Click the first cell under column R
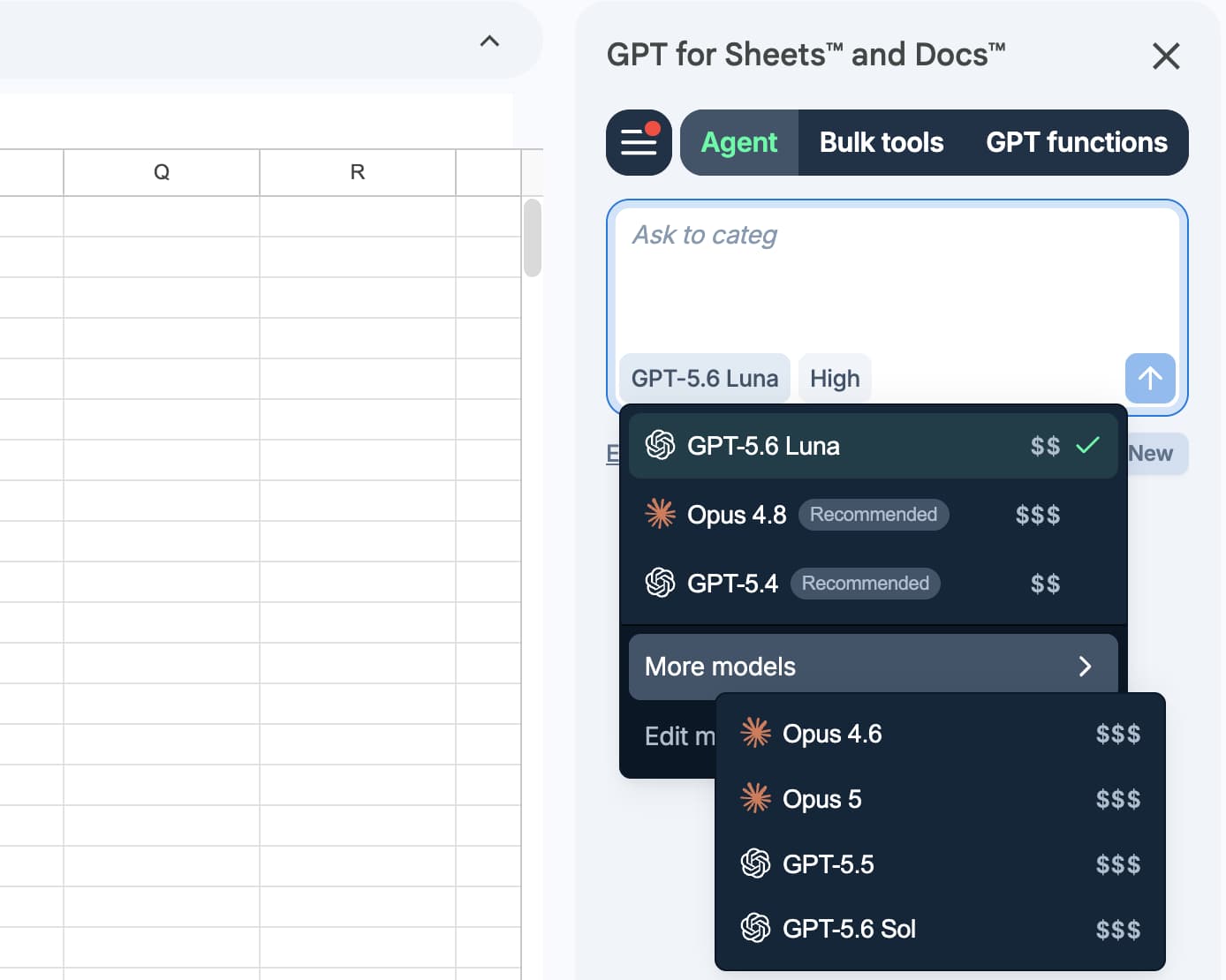The height and width of the screenshot is (980, 1226). (358, 216)
